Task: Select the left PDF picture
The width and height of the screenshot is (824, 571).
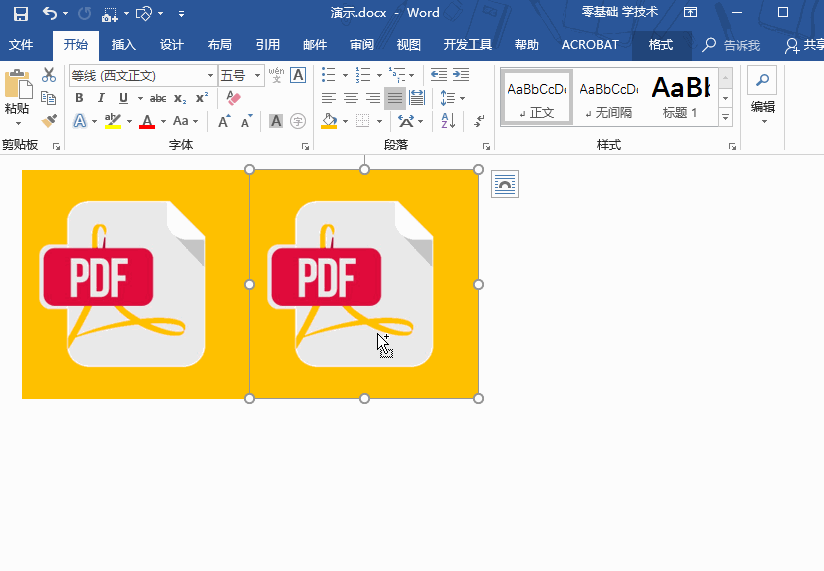Action: (136, 284)
